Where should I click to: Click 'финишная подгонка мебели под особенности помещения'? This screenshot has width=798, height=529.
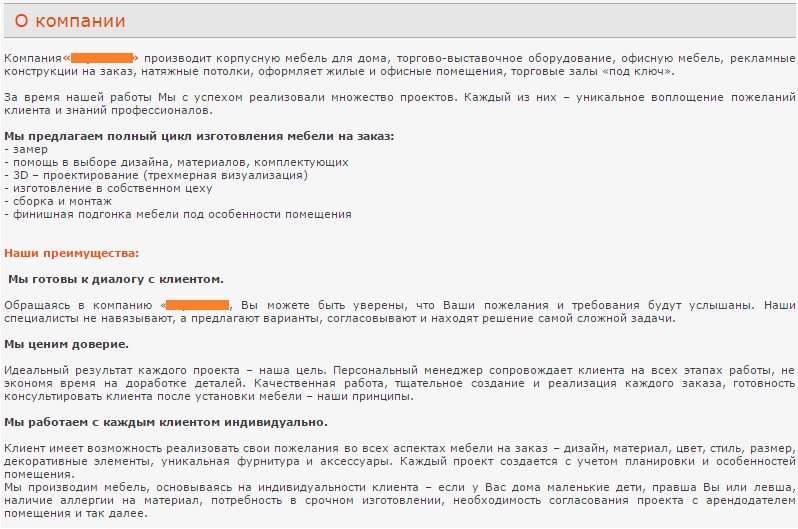[x=182, y=214]
